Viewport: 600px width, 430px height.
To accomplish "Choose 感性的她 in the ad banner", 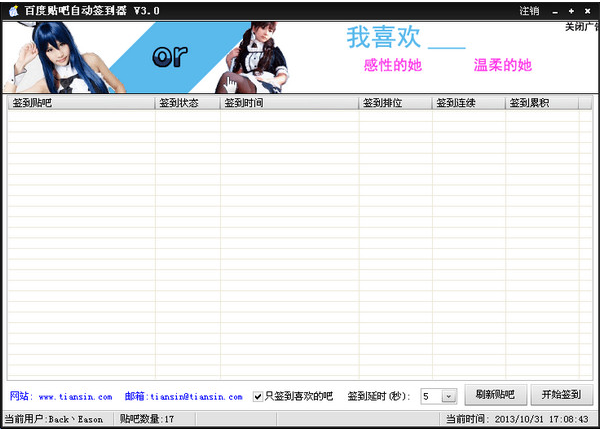I will [x=393, y=66].
